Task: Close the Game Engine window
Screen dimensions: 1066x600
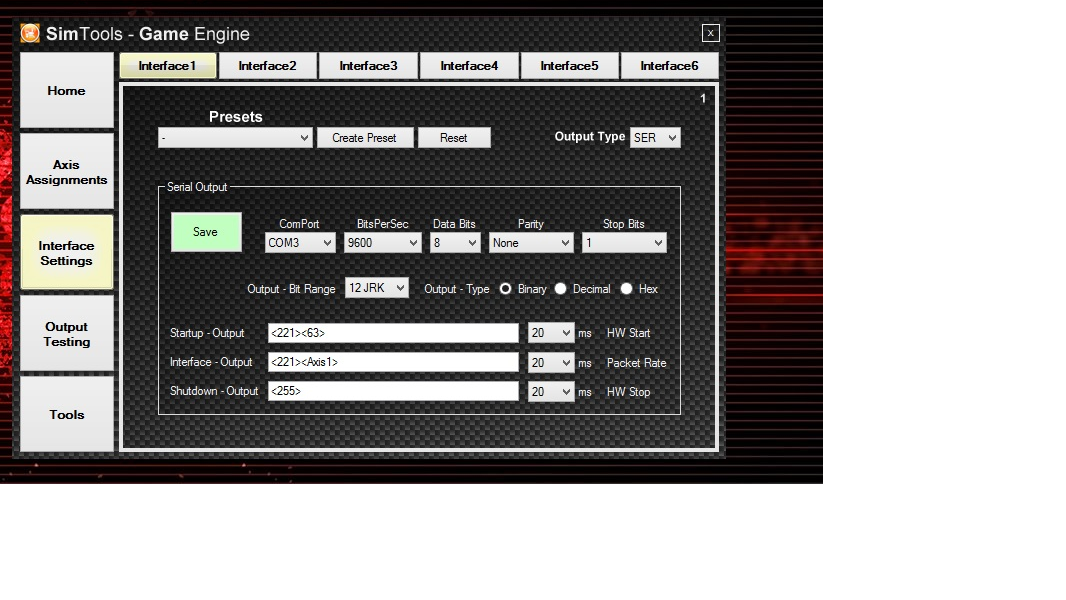Action: pyautogui.click(x=710, y=33)
